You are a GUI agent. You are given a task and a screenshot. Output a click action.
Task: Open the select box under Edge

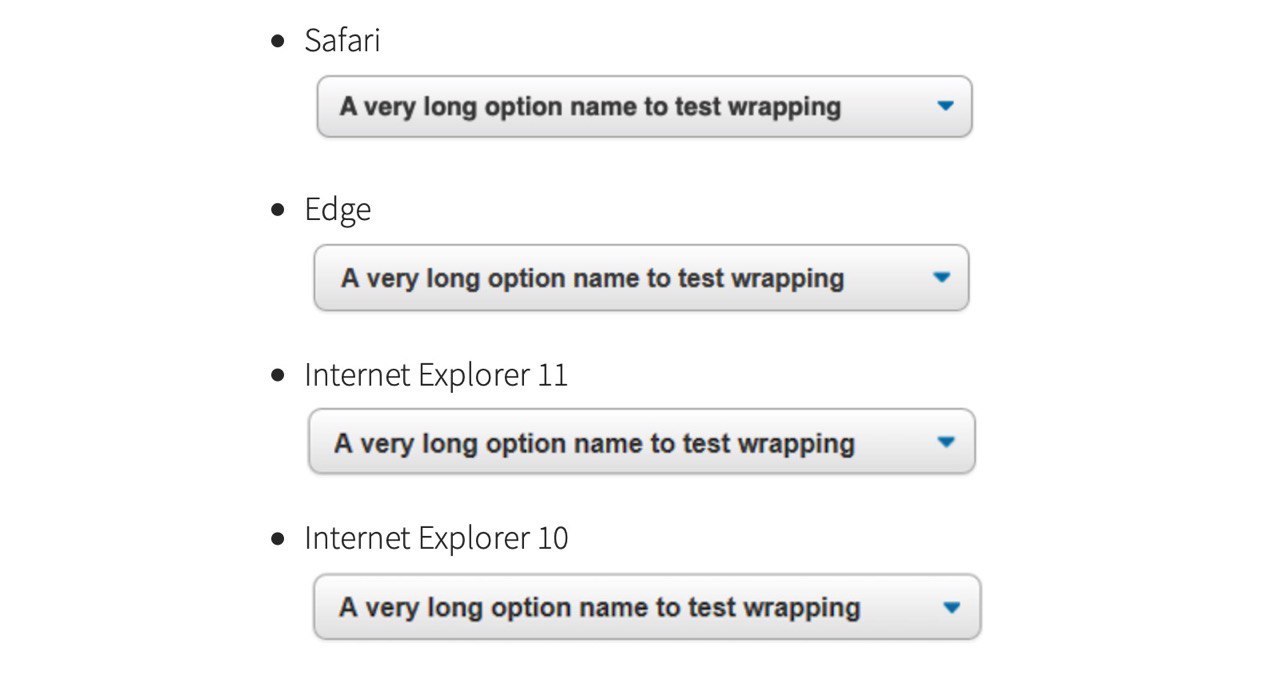pos(641,278)
